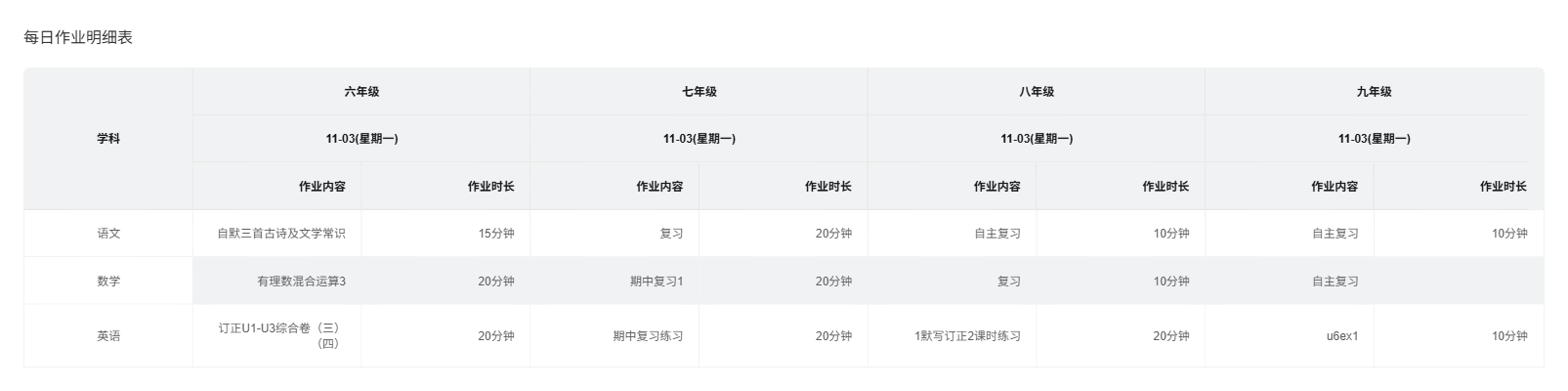
Task: Select the 作业内容 header under 七年级
Action: coord(659,186)
